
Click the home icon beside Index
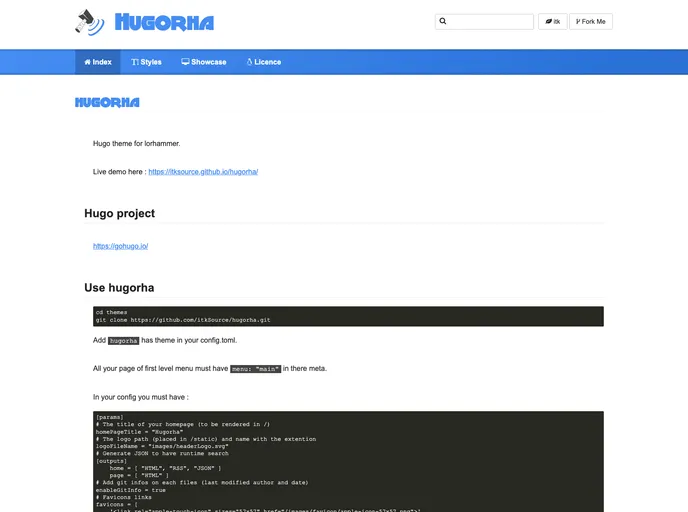pos(87,62)
